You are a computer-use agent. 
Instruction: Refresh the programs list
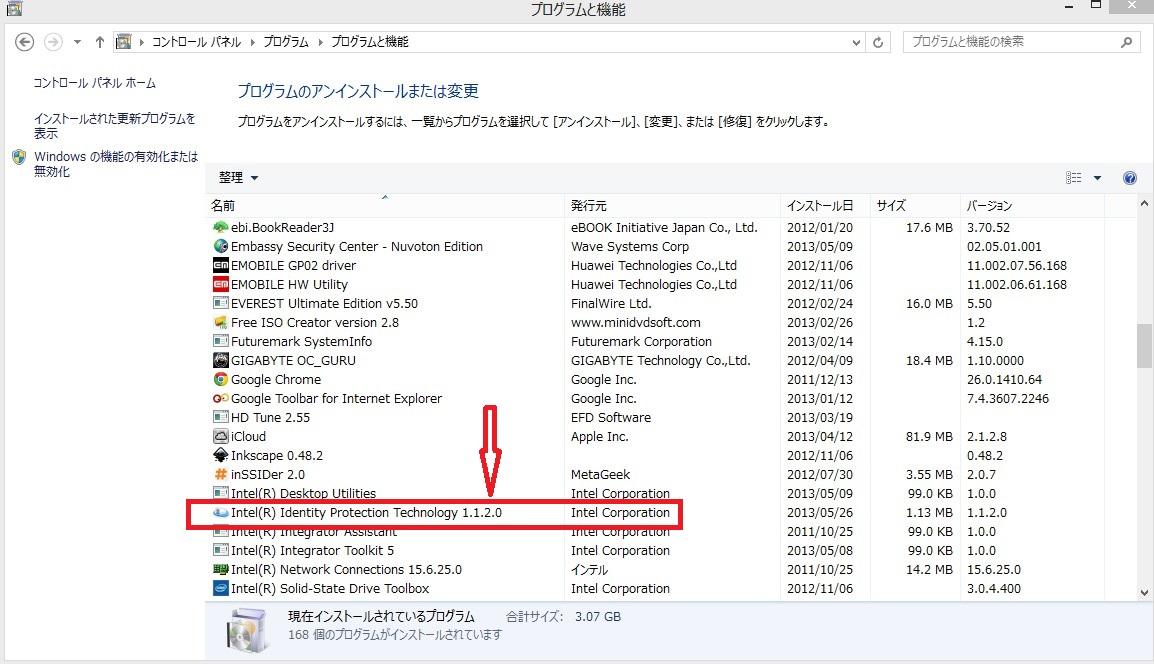click(878, 43)
